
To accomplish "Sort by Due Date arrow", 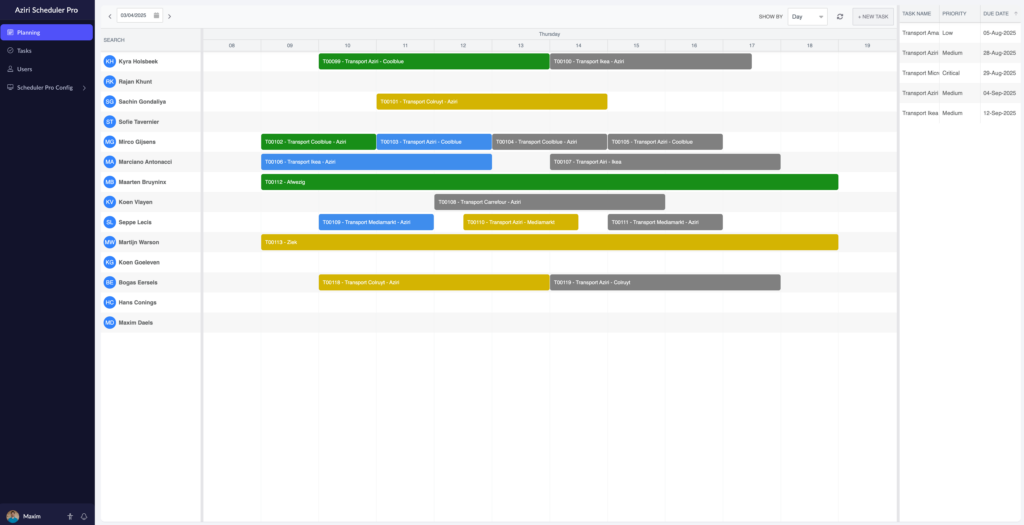I will point(1016,14).
